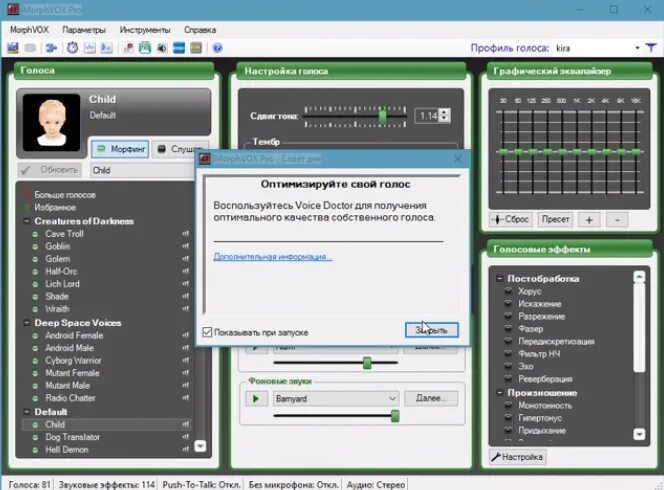Enable the Хорус effect

[x=508, y=291]
